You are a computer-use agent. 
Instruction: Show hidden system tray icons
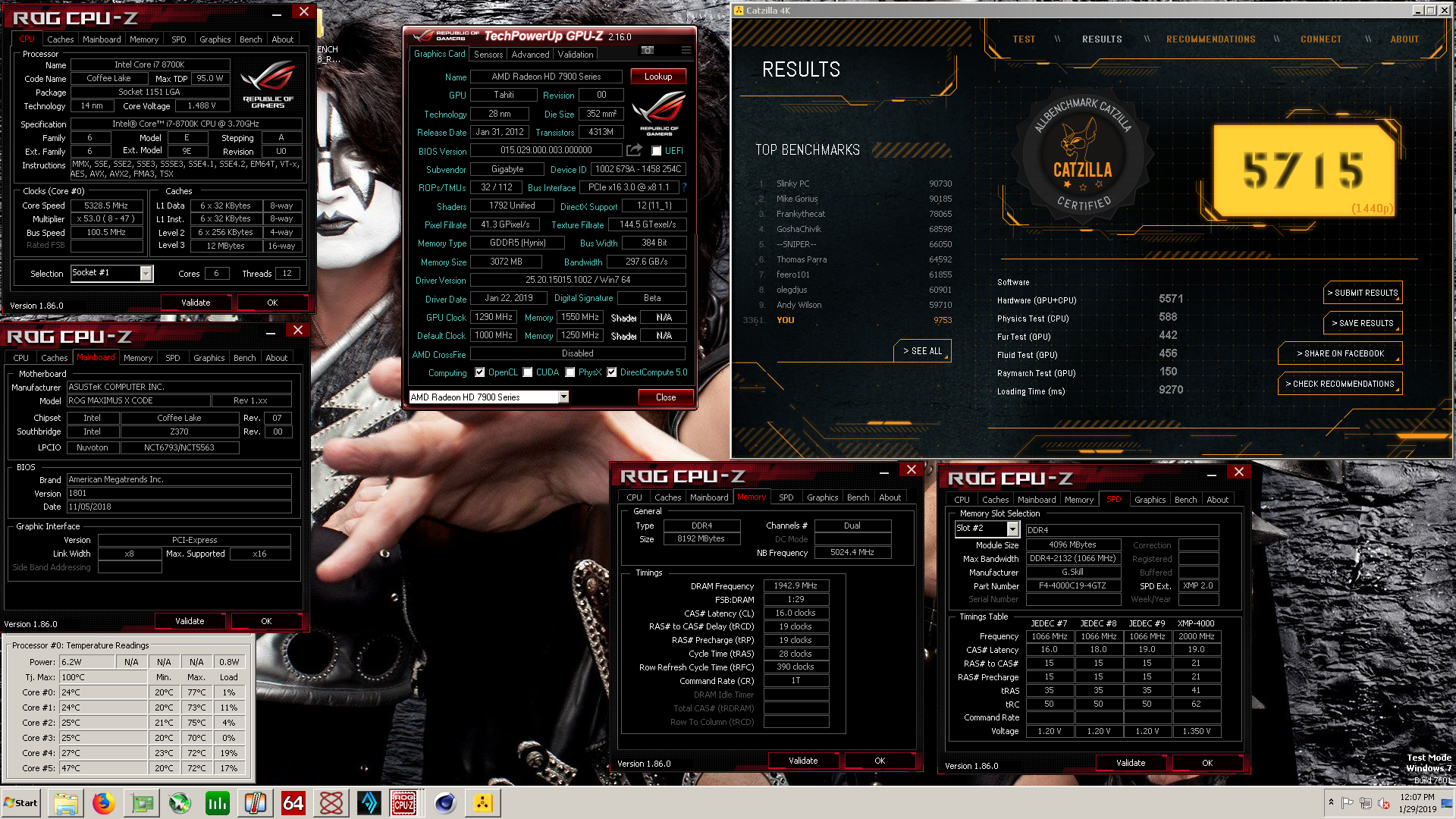click(1331, 802)
